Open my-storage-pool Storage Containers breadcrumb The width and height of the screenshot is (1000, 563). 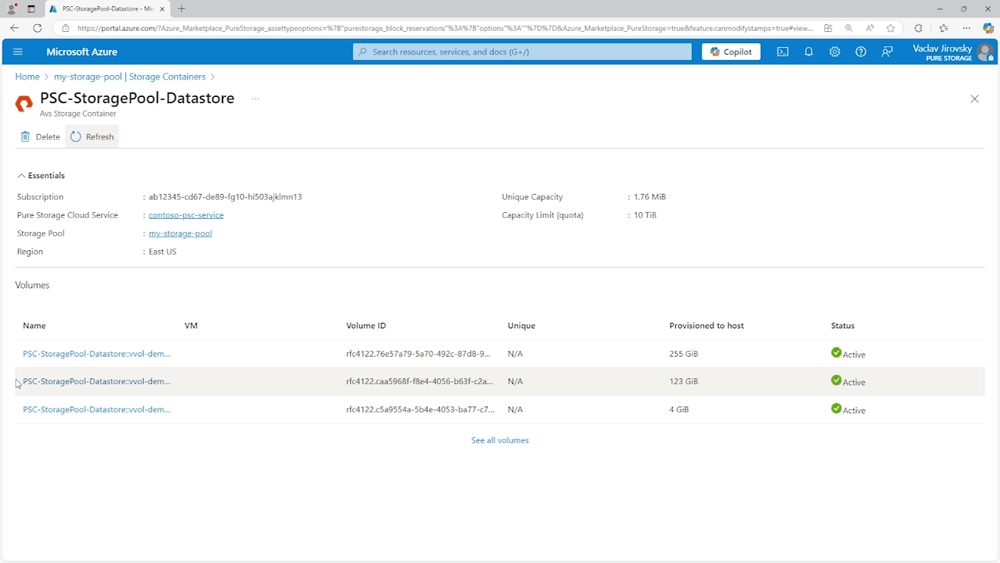(x=129, y=77)
